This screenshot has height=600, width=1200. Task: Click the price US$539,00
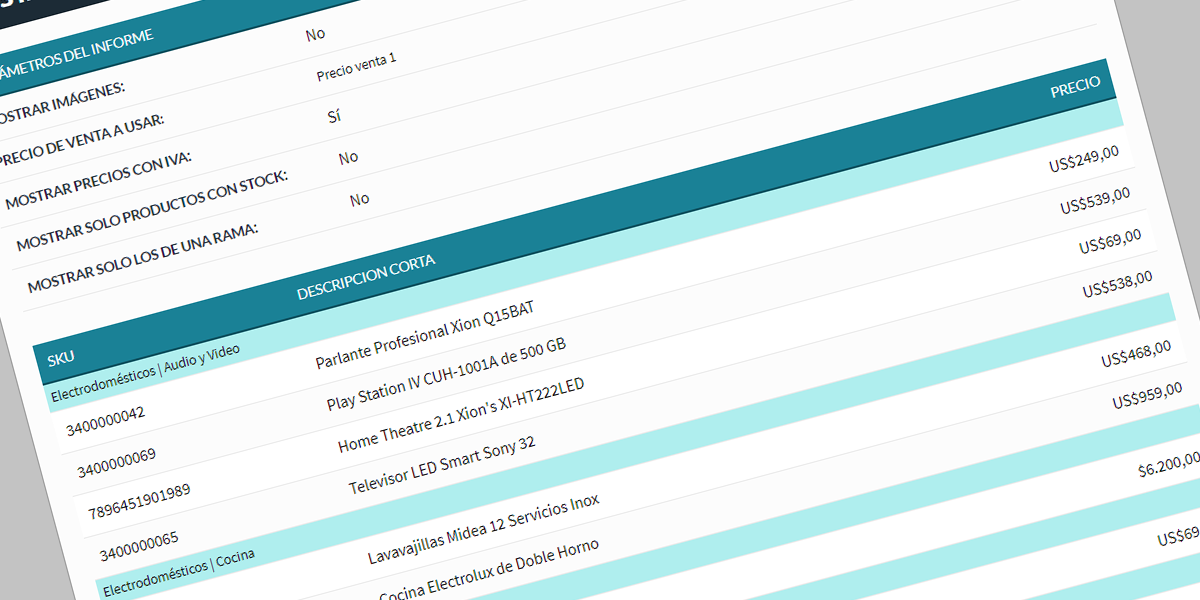pos(1095,200)
